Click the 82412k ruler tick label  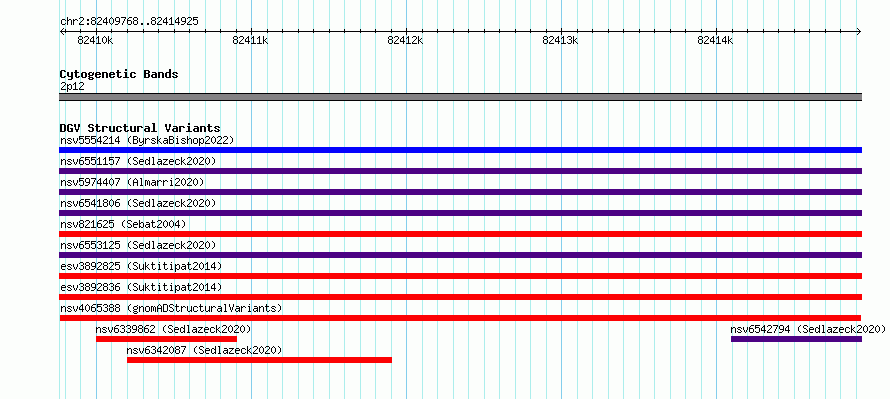[x=405, y=40]
